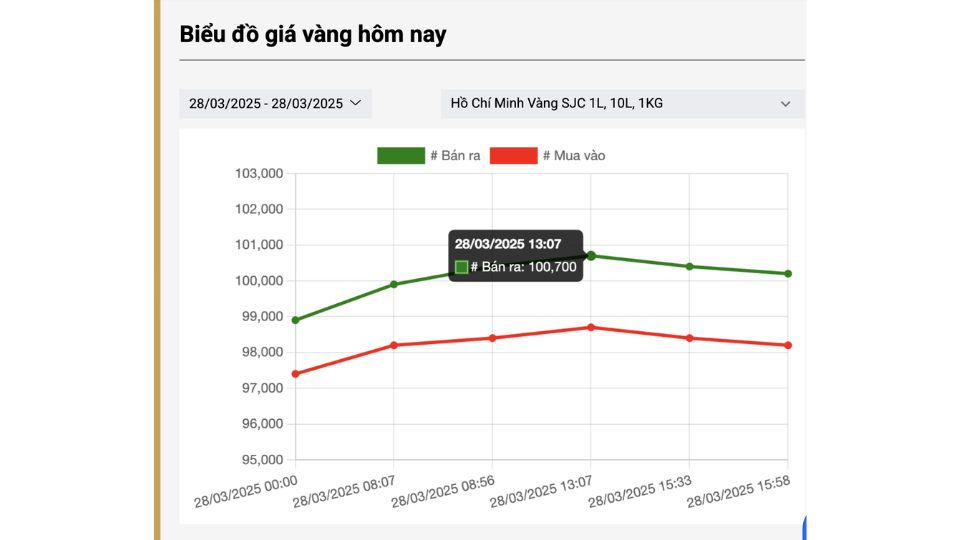Toggle the '# Mua vào' legend label
960x540 pixels.
573,155
